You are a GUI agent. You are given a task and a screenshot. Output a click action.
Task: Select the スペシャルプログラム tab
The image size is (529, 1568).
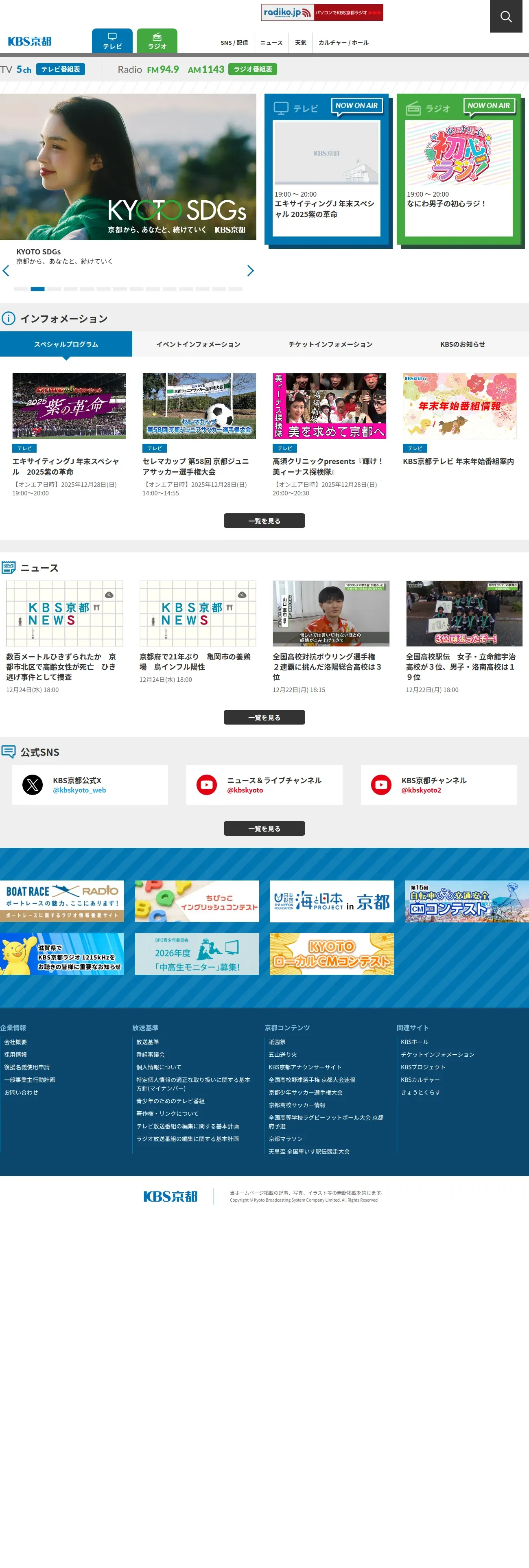point(66,344)
